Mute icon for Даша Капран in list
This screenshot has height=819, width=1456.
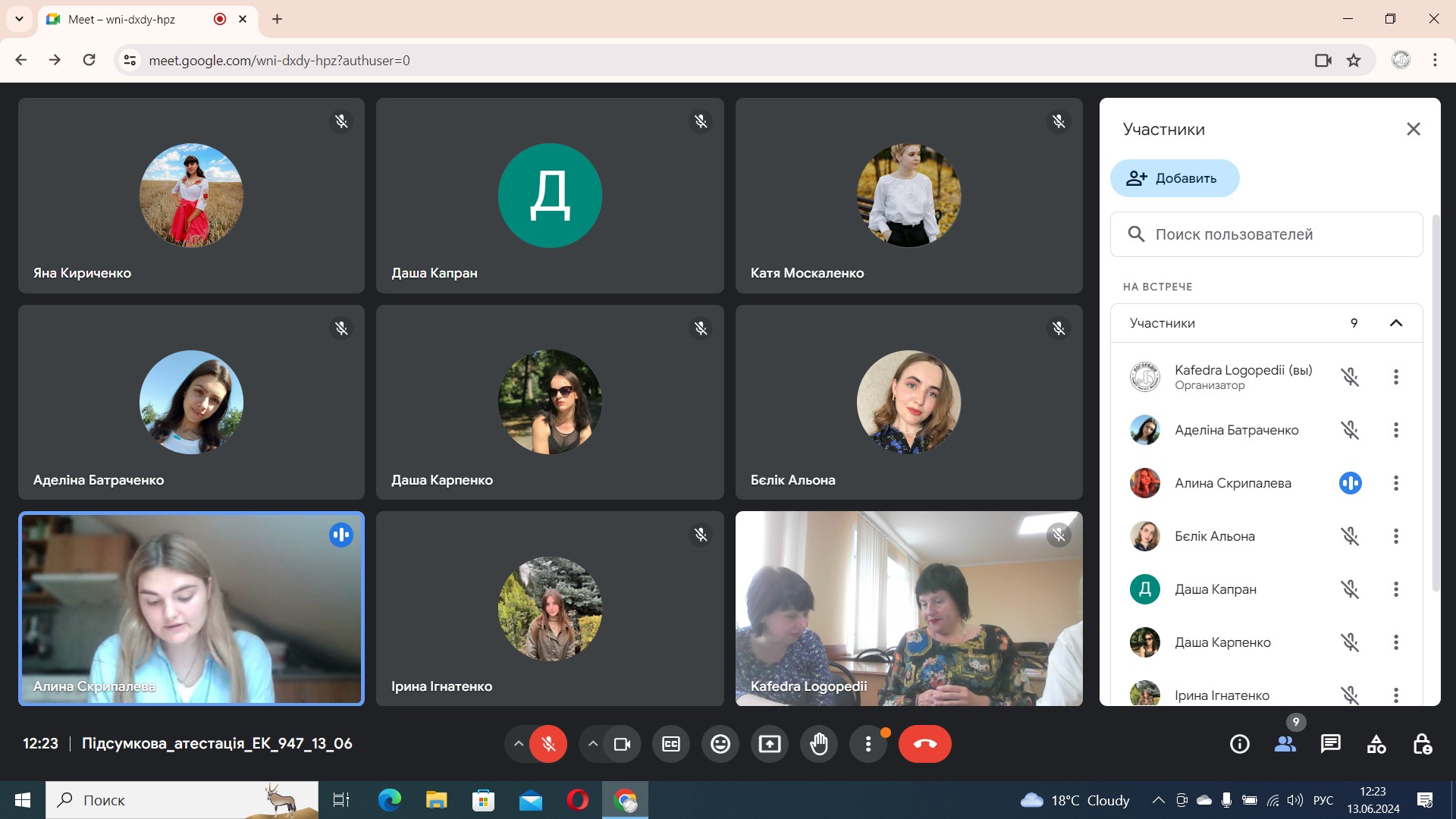pos(1350,589)
